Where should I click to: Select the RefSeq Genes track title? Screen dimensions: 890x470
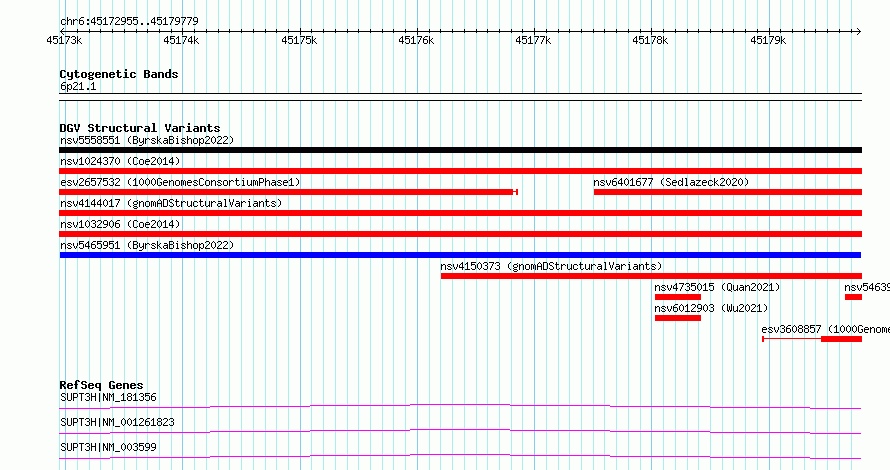point(102,385)
